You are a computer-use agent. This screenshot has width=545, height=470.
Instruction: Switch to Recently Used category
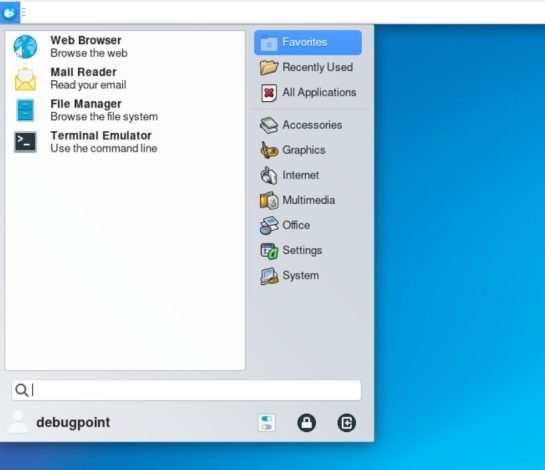coord(308,67)
